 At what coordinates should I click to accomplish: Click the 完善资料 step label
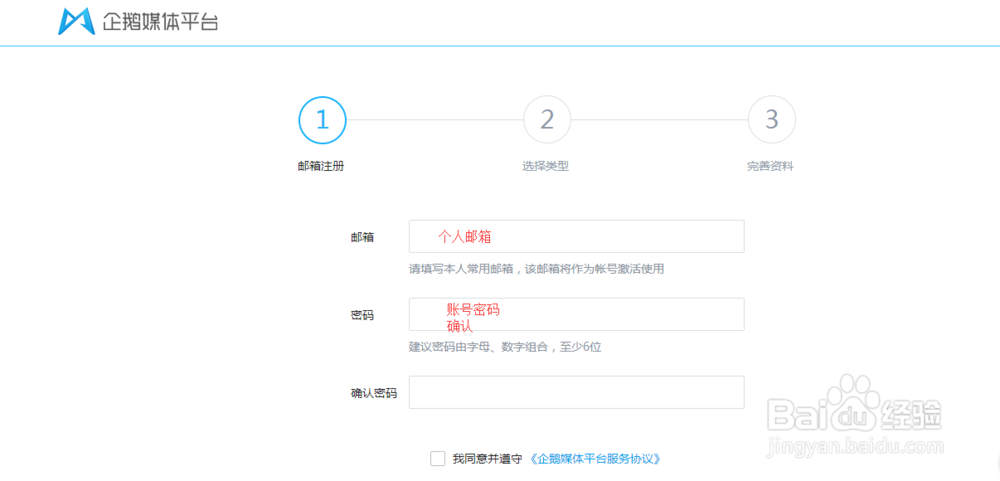coord(770,166)
